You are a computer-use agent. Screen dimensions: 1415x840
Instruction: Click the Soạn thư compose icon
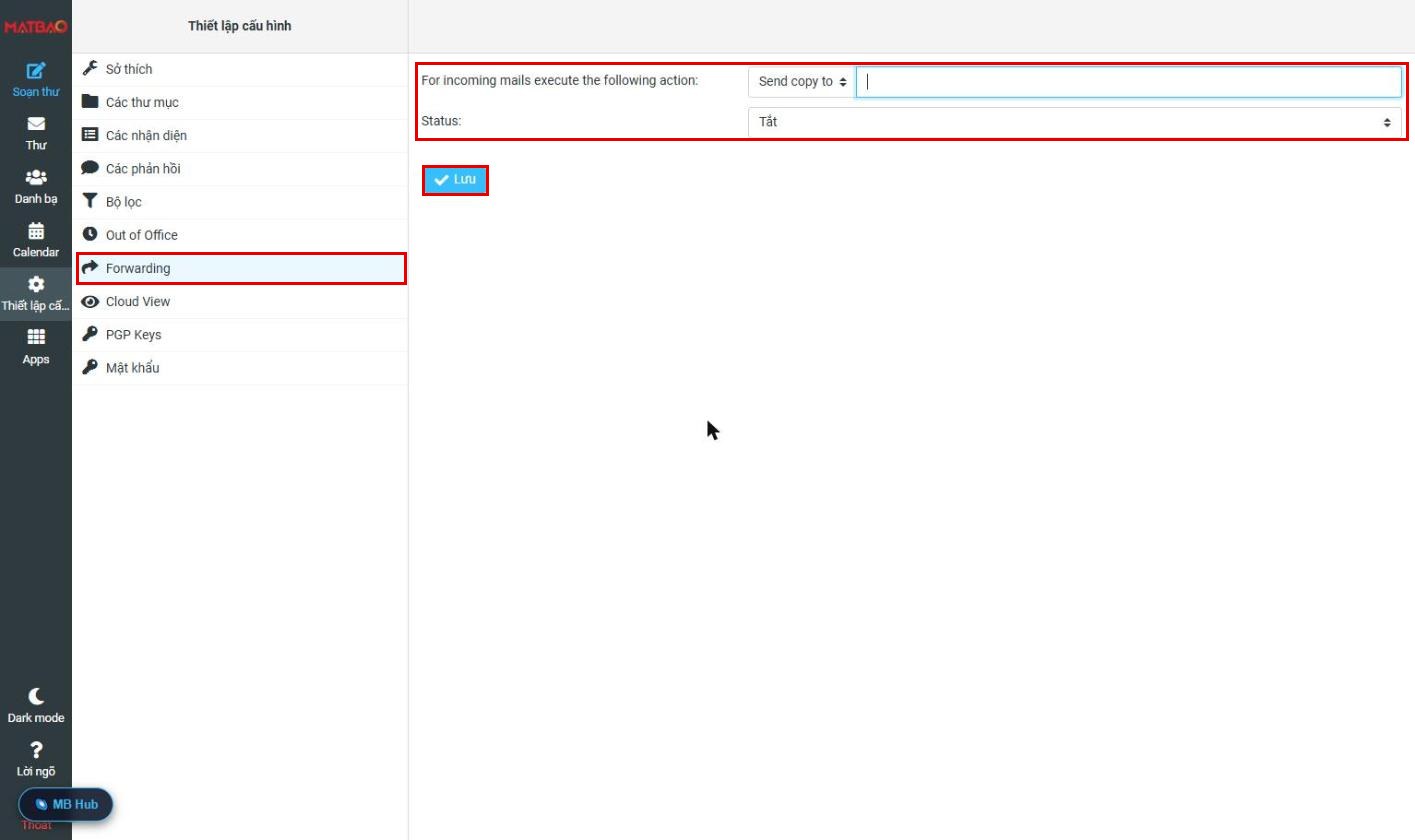click(x=36, y=70)
